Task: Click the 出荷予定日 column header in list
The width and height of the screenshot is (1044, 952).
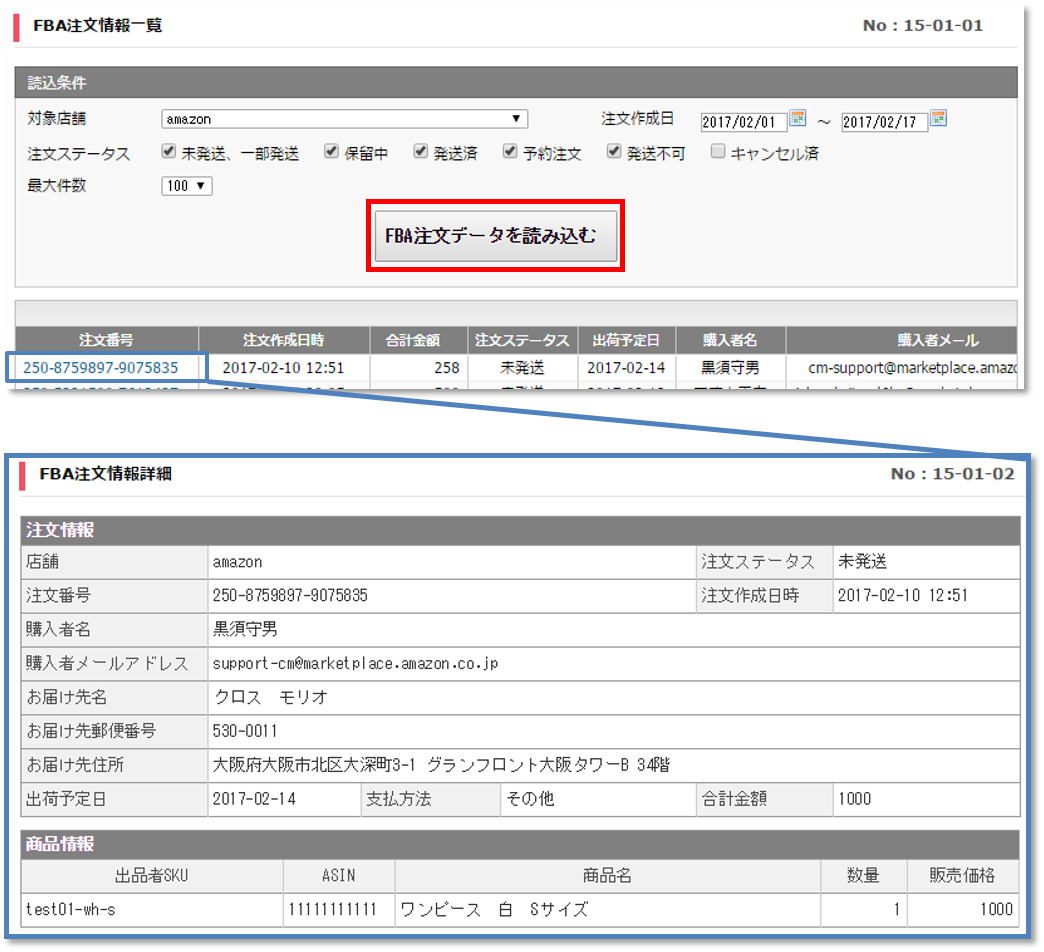Action: click(627, 340)
